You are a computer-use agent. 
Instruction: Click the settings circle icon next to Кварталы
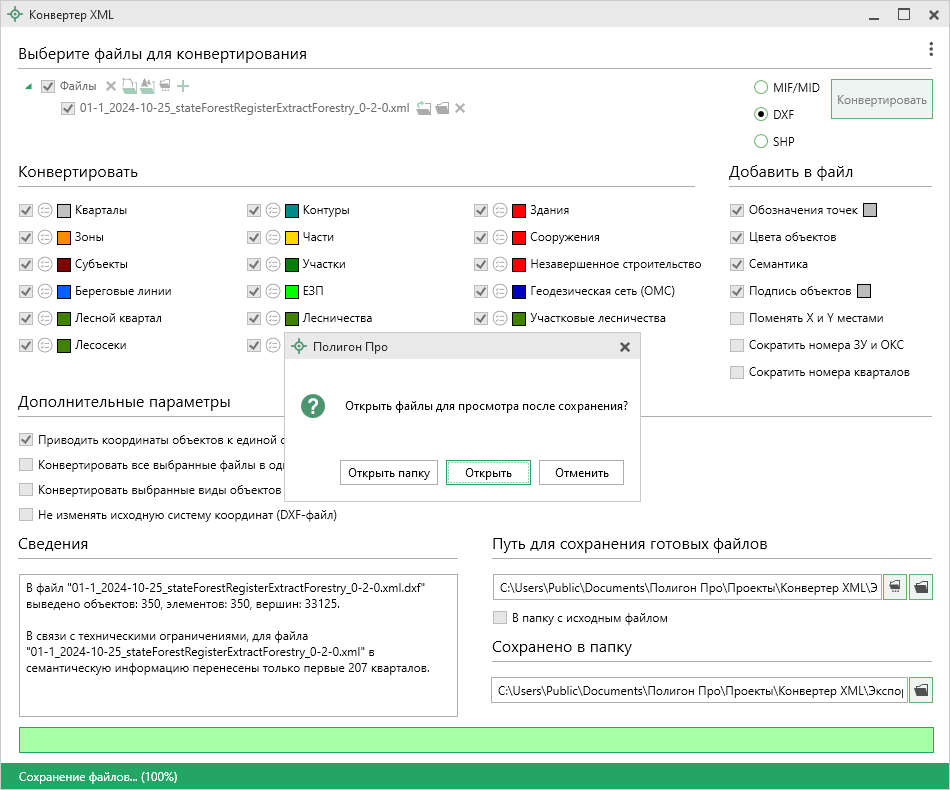[x=45, y=211]
